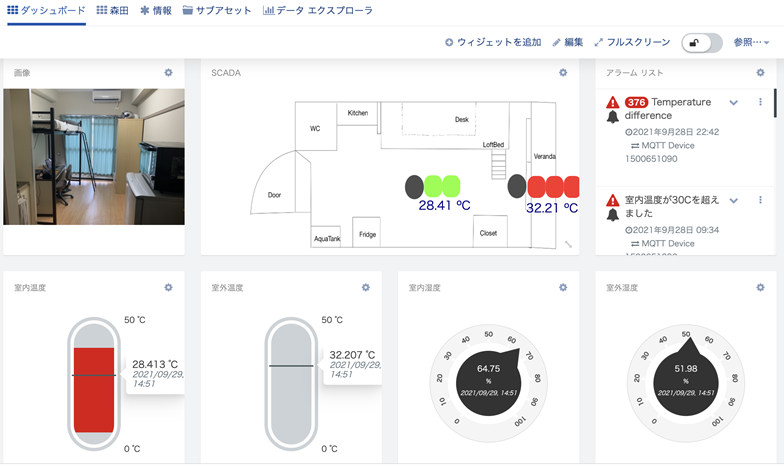The width and height of the screenshot is (784, 466).
Task: Open gear settings of 室外温度 thermometer widget
Action: [366, 288]
